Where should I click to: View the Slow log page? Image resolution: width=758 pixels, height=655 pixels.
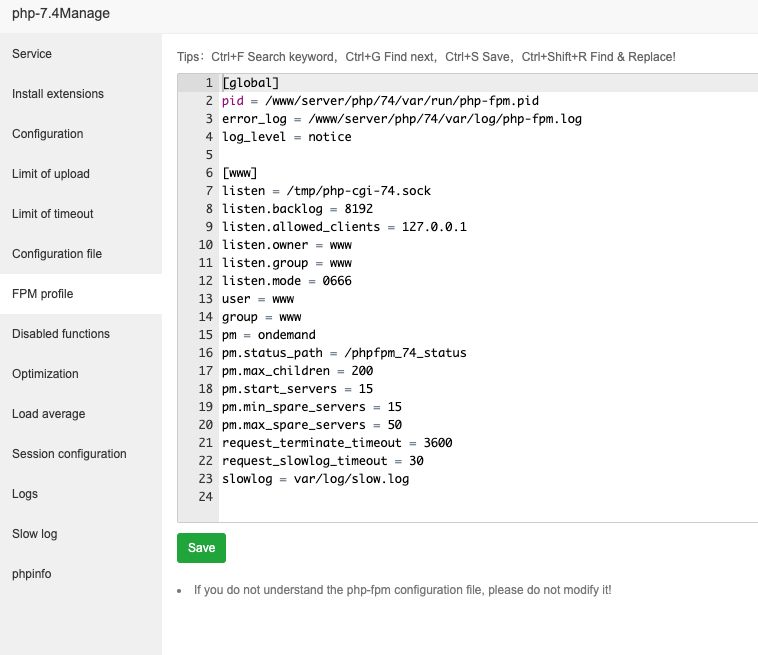coord(35,534)
